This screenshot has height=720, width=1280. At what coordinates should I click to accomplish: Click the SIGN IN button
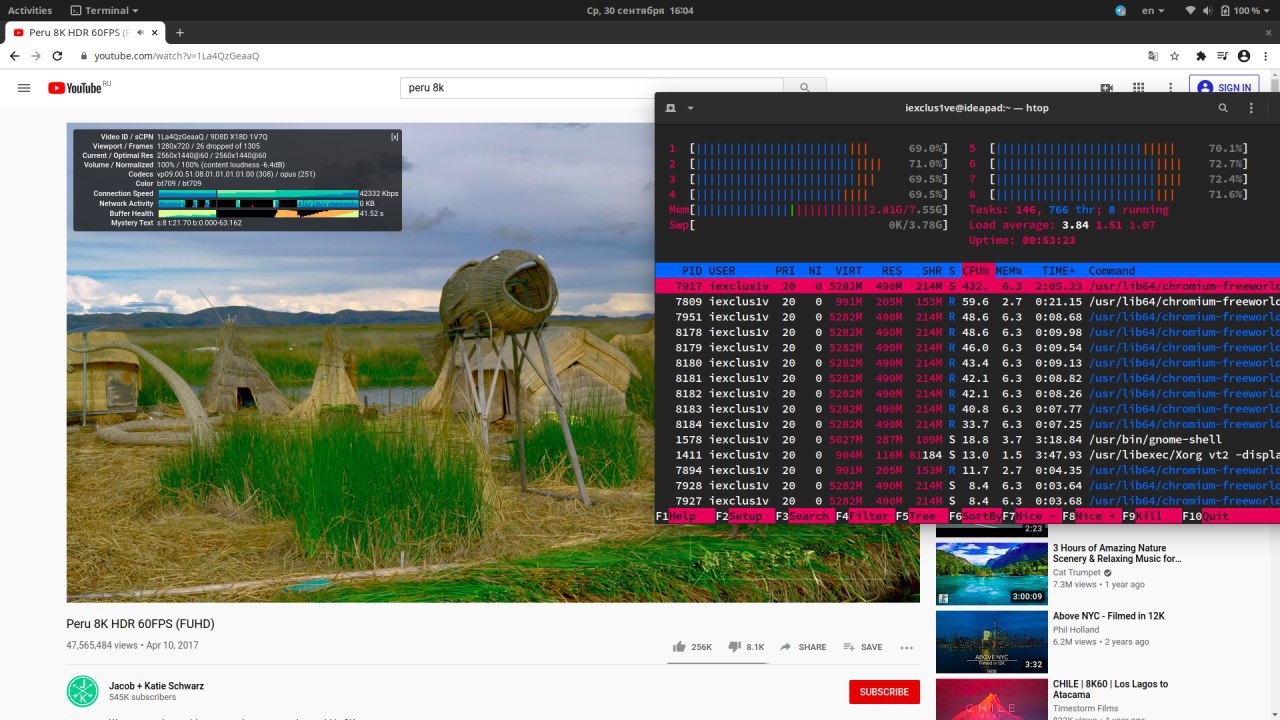[1224, 88]
